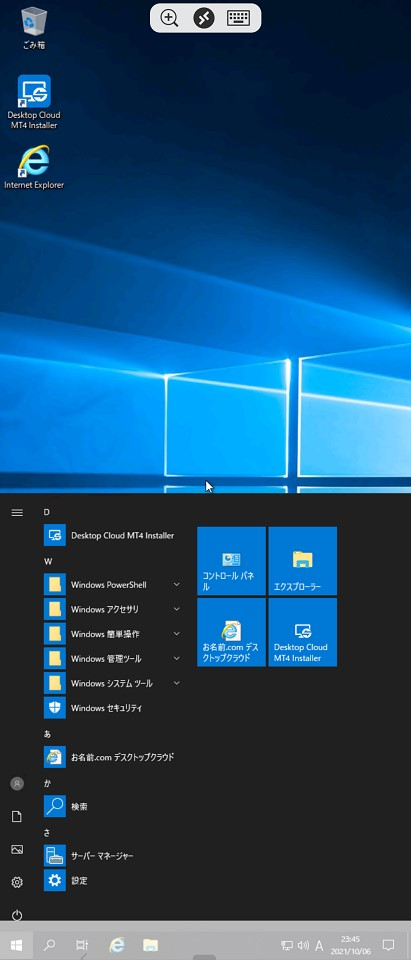Click the taskbar search magnifier
The width and height of the screenshot is (411, 960).
(x=50, y=945)
